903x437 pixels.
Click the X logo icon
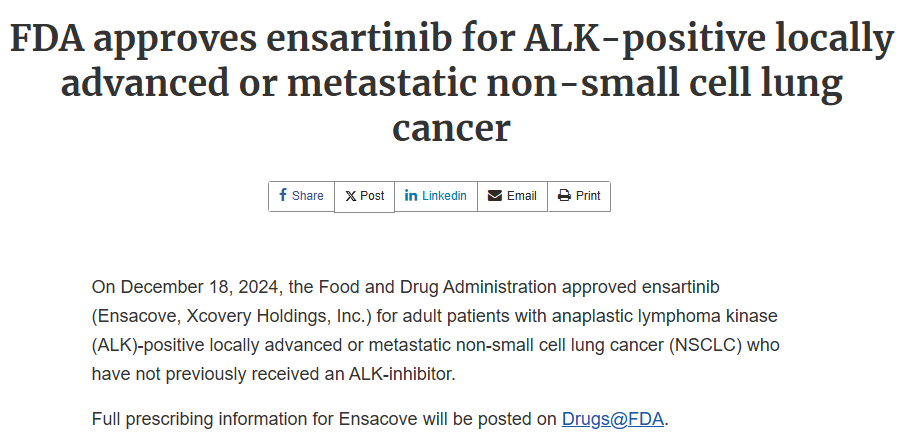[350, 196]
